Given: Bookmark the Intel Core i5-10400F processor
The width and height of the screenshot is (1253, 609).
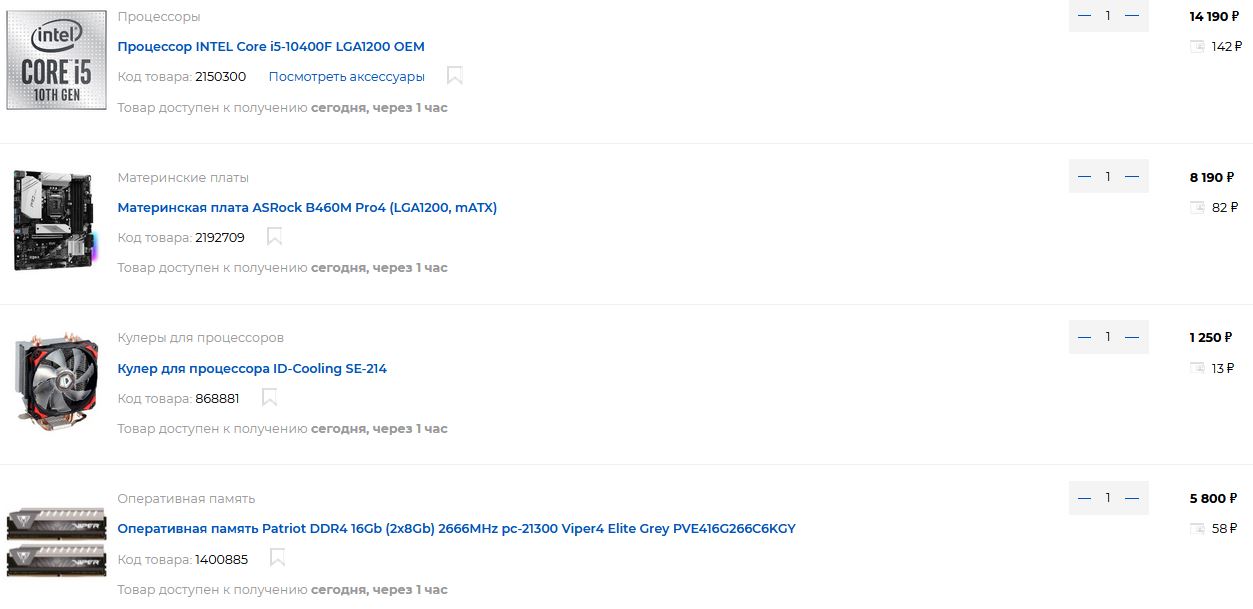Looking at the screenshot, I should click(x=455, y=76).
